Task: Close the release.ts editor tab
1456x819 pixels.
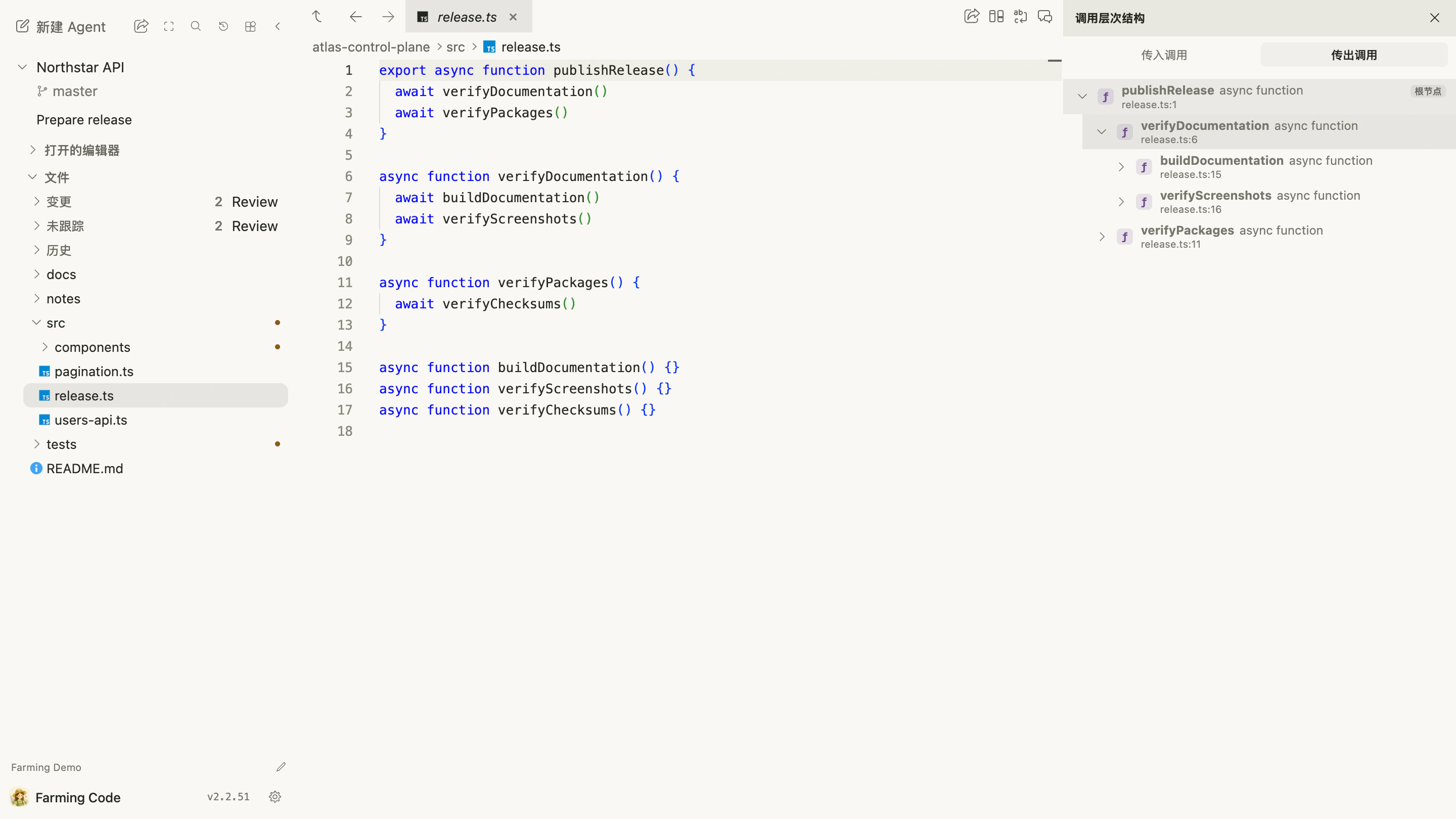Action: (513, 17)
